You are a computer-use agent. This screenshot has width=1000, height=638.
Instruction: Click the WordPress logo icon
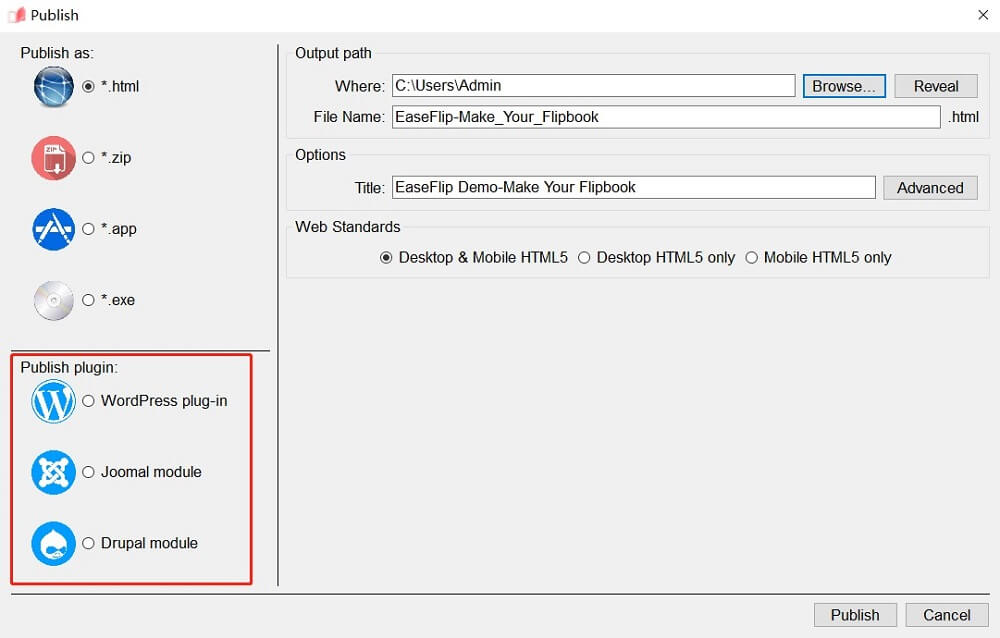(54, 401)
